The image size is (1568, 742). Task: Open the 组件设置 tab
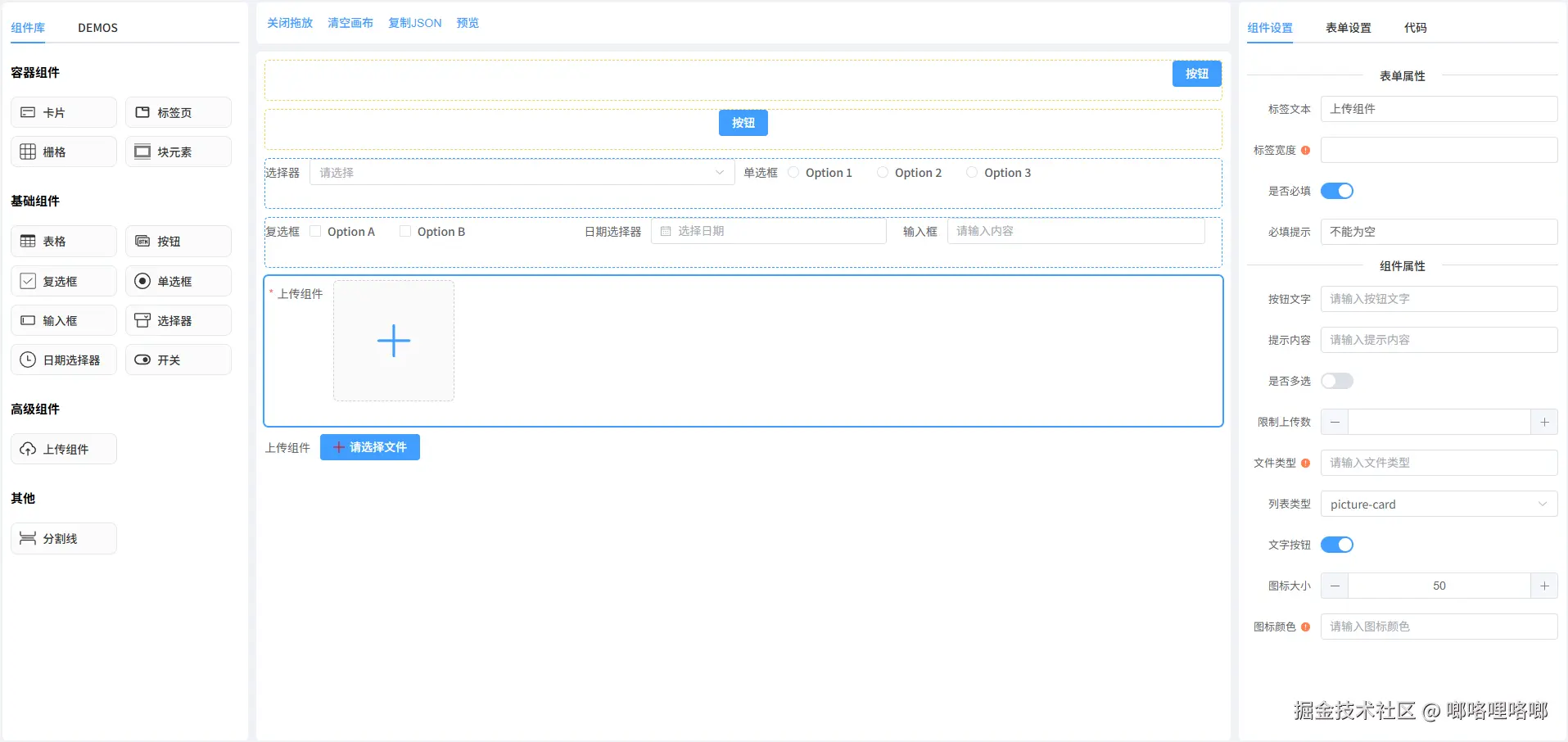(x=1270, y=28)
